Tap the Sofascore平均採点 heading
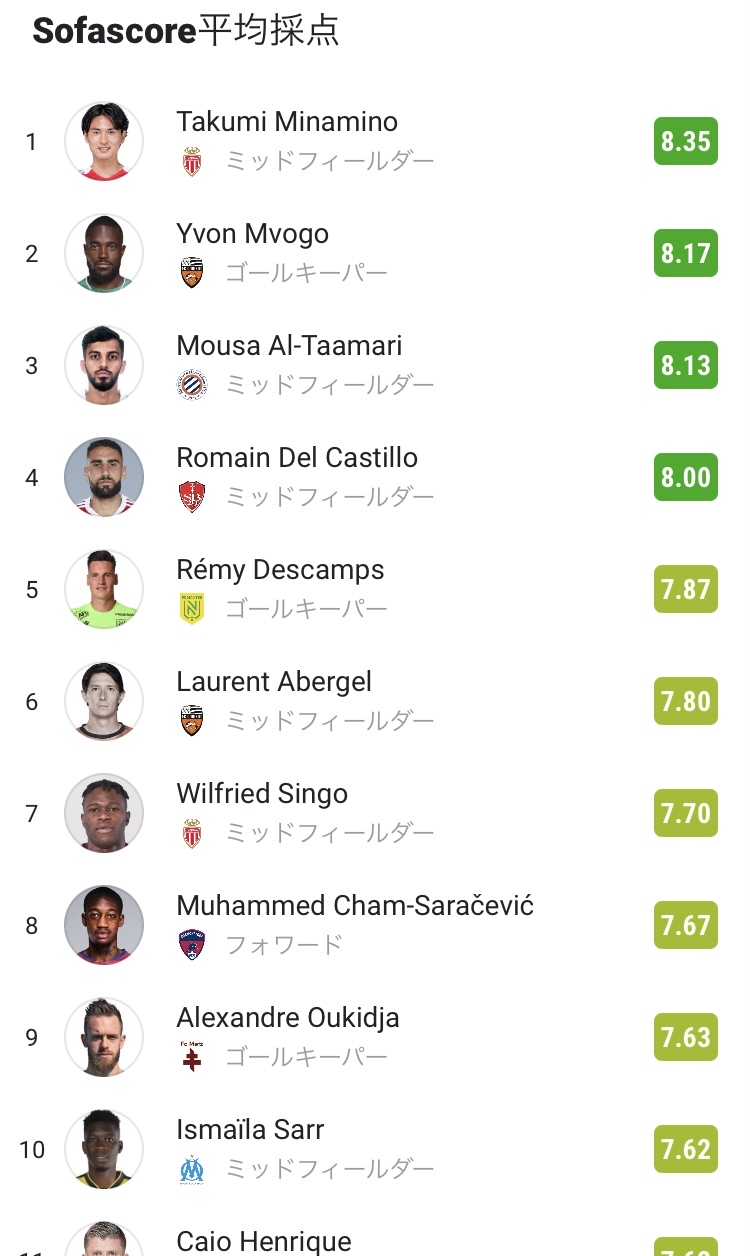 tap(186, 31)
